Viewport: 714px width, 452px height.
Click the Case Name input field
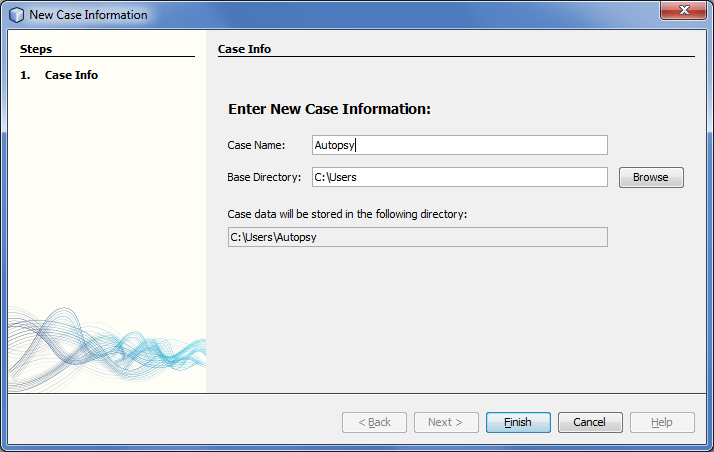coord(459,145)
